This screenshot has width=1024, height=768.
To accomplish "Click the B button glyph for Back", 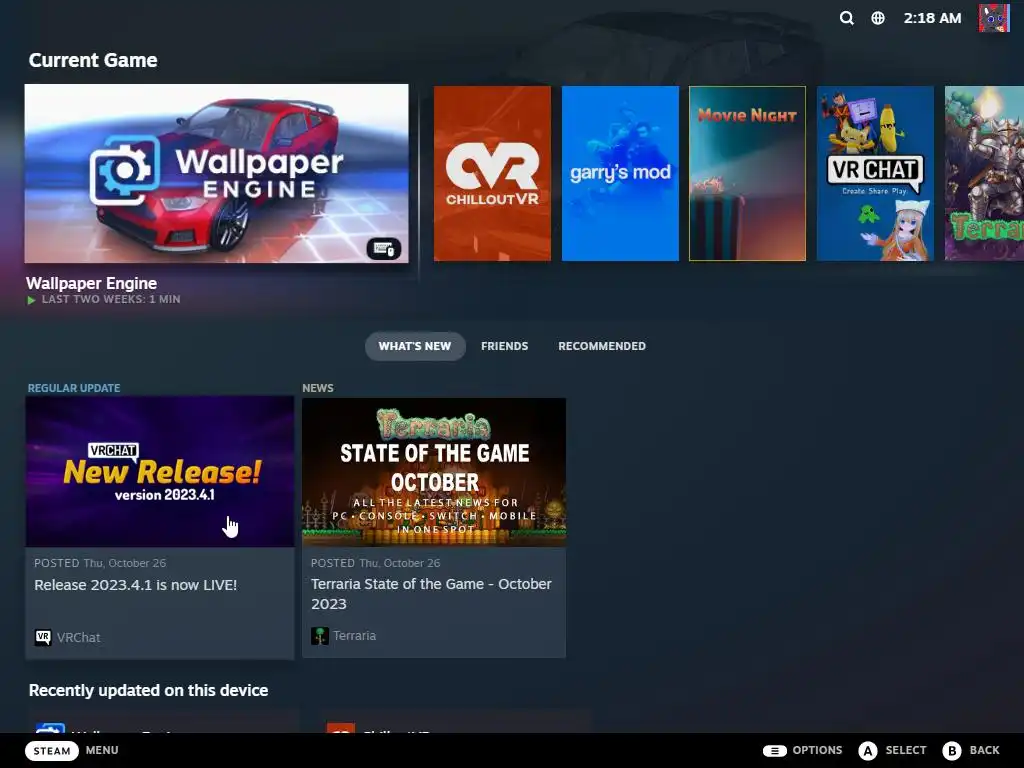I will [x=952, y=751].
